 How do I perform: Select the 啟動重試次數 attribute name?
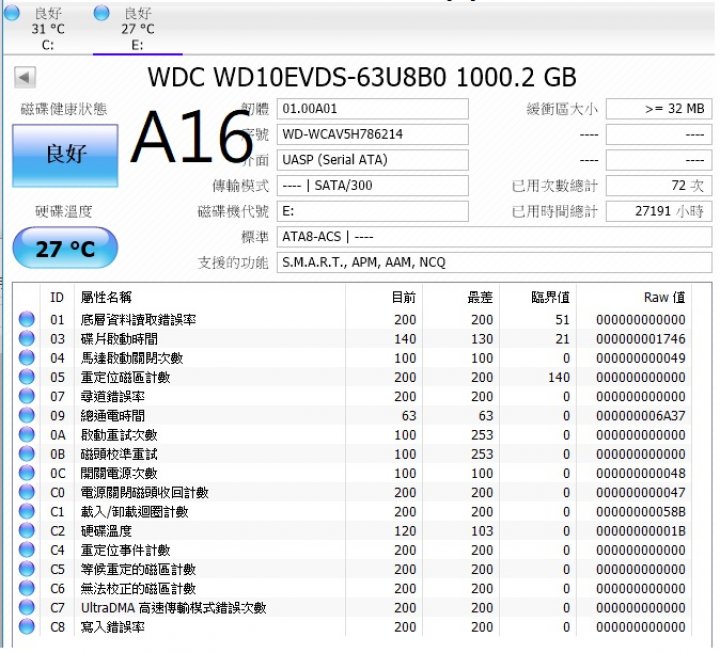click(x=119, y=435)
